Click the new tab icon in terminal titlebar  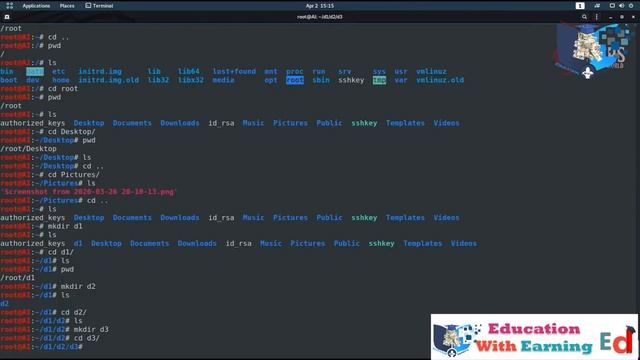7,17
